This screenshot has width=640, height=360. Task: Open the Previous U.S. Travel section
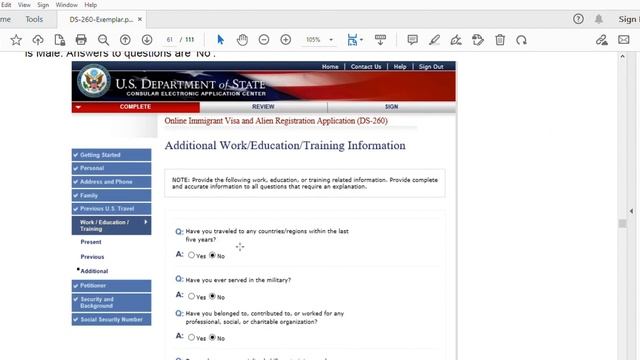tap(111, 209)
